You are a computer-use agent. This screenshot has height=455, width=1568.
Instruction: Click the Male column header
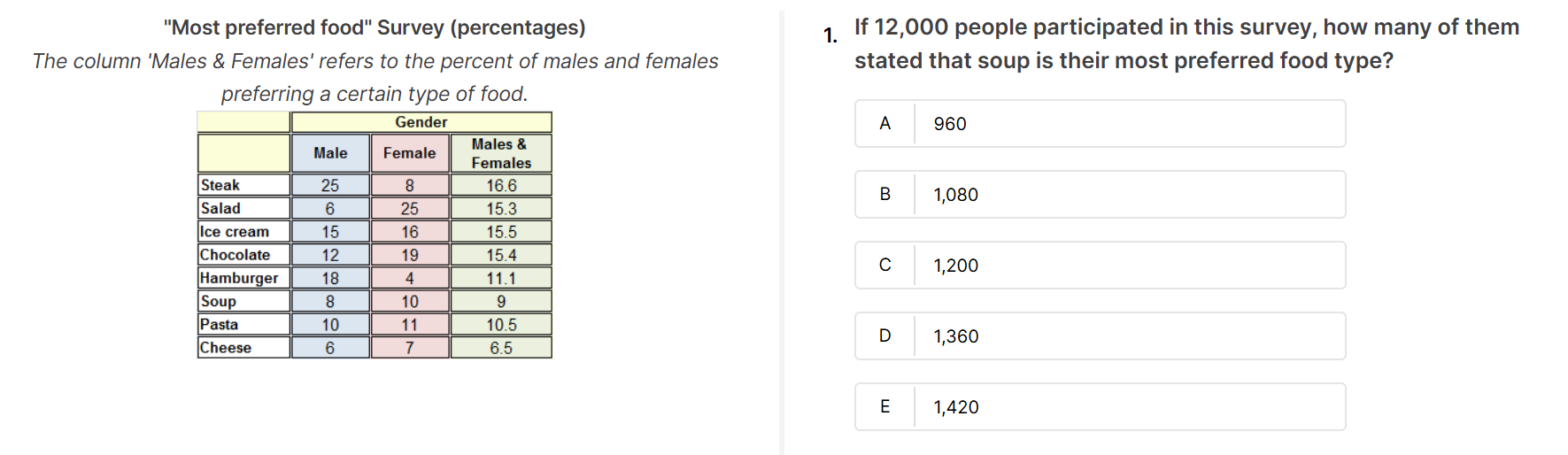click(330, 153)
